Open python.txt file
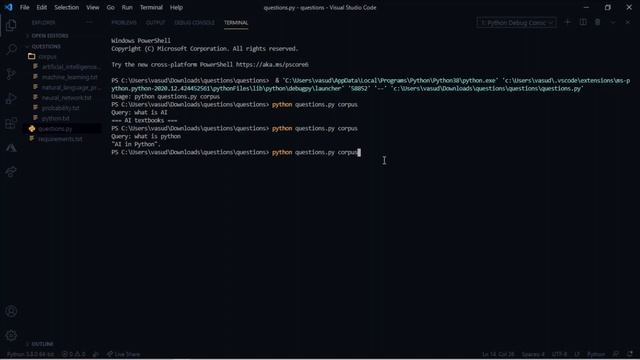The width and height of the screenshot is (640, 360). 56,118
